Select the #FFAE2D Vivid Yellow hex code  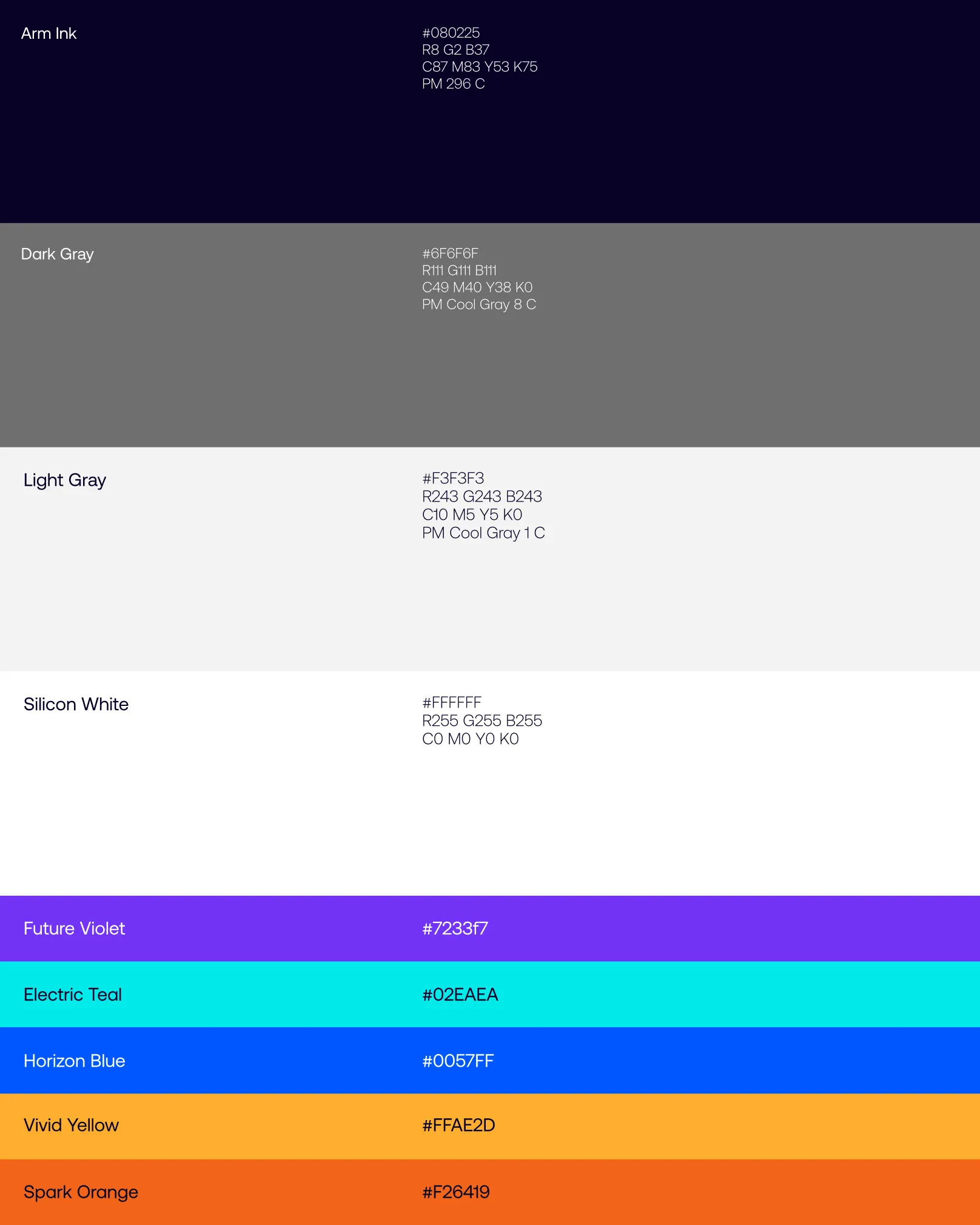click(458, 1126)
